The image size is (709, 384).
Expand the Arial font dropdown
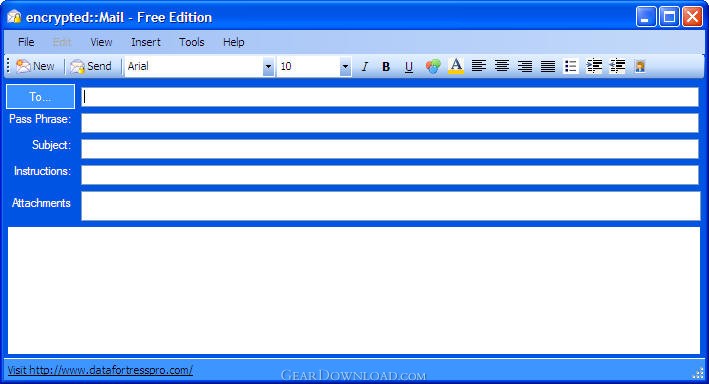pyautogui.click(x=268, y=66)
